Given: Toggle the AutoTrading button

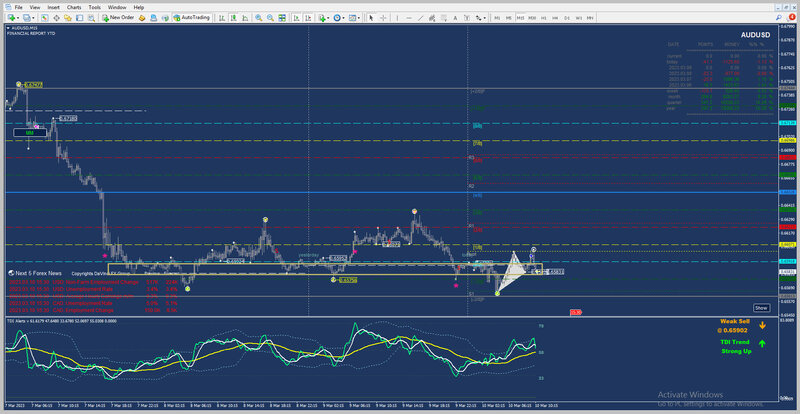Looking at the screenshot, I should pos(192,17).
